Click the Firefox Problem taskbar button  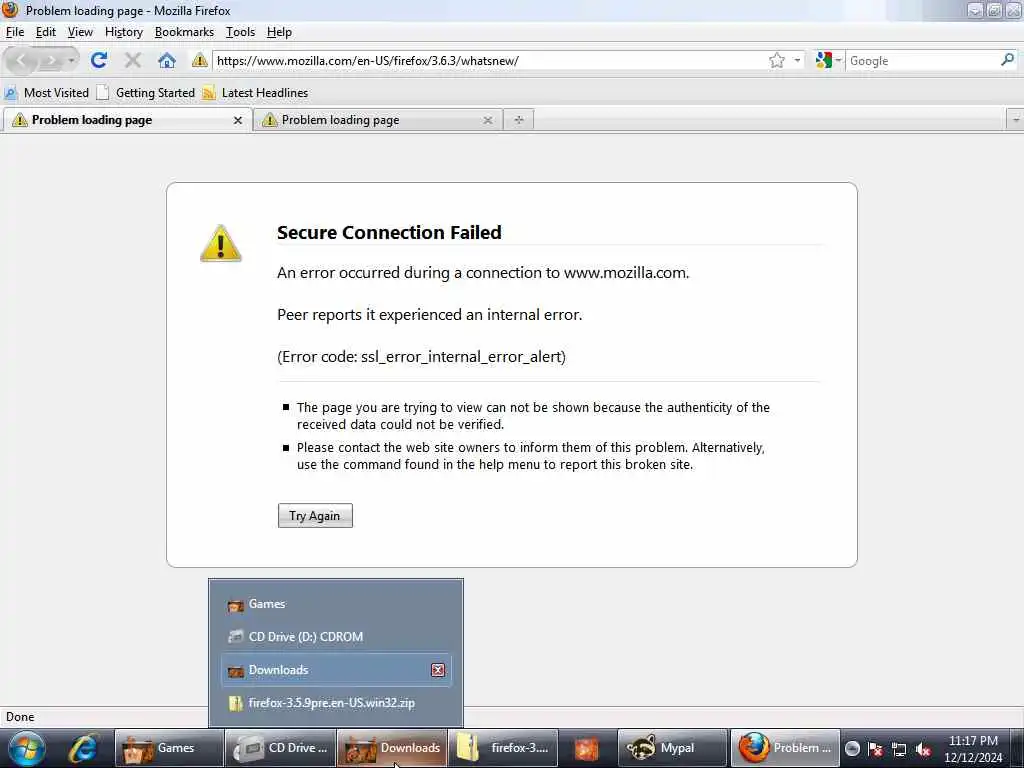(784, 748)
